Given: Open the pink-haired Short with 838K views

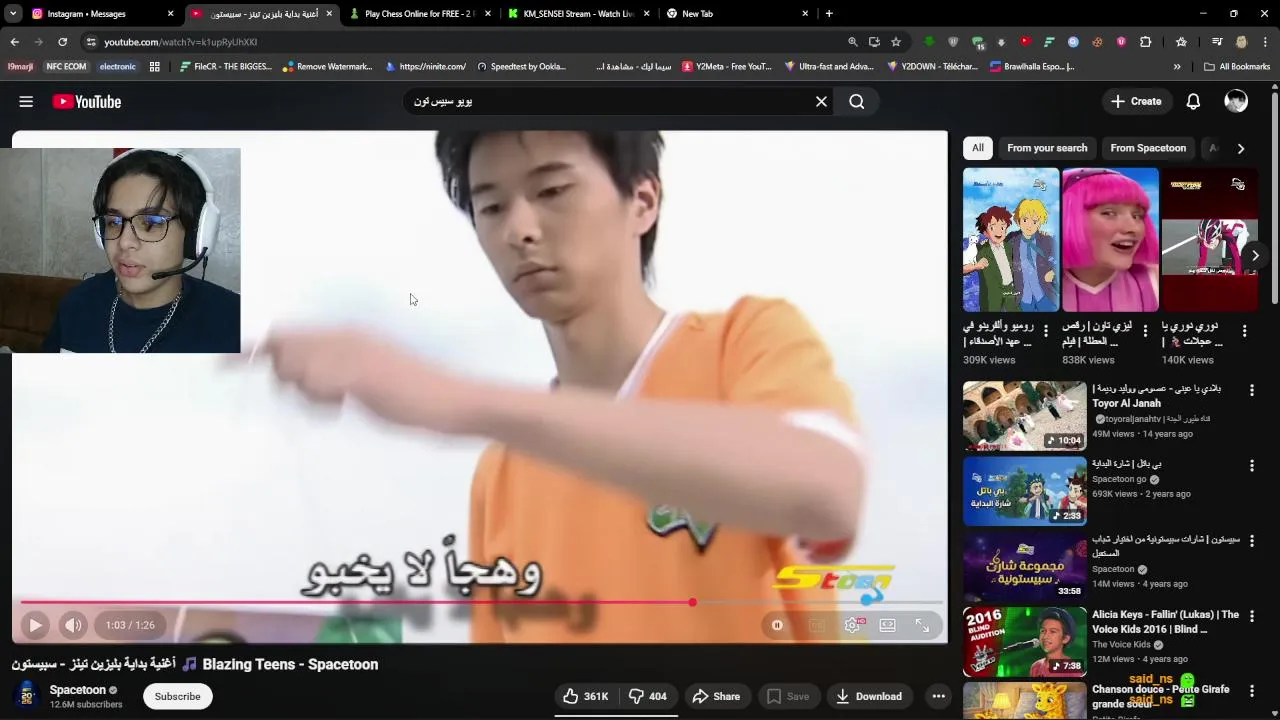Looking at the screenshot, I should 1110,240.
